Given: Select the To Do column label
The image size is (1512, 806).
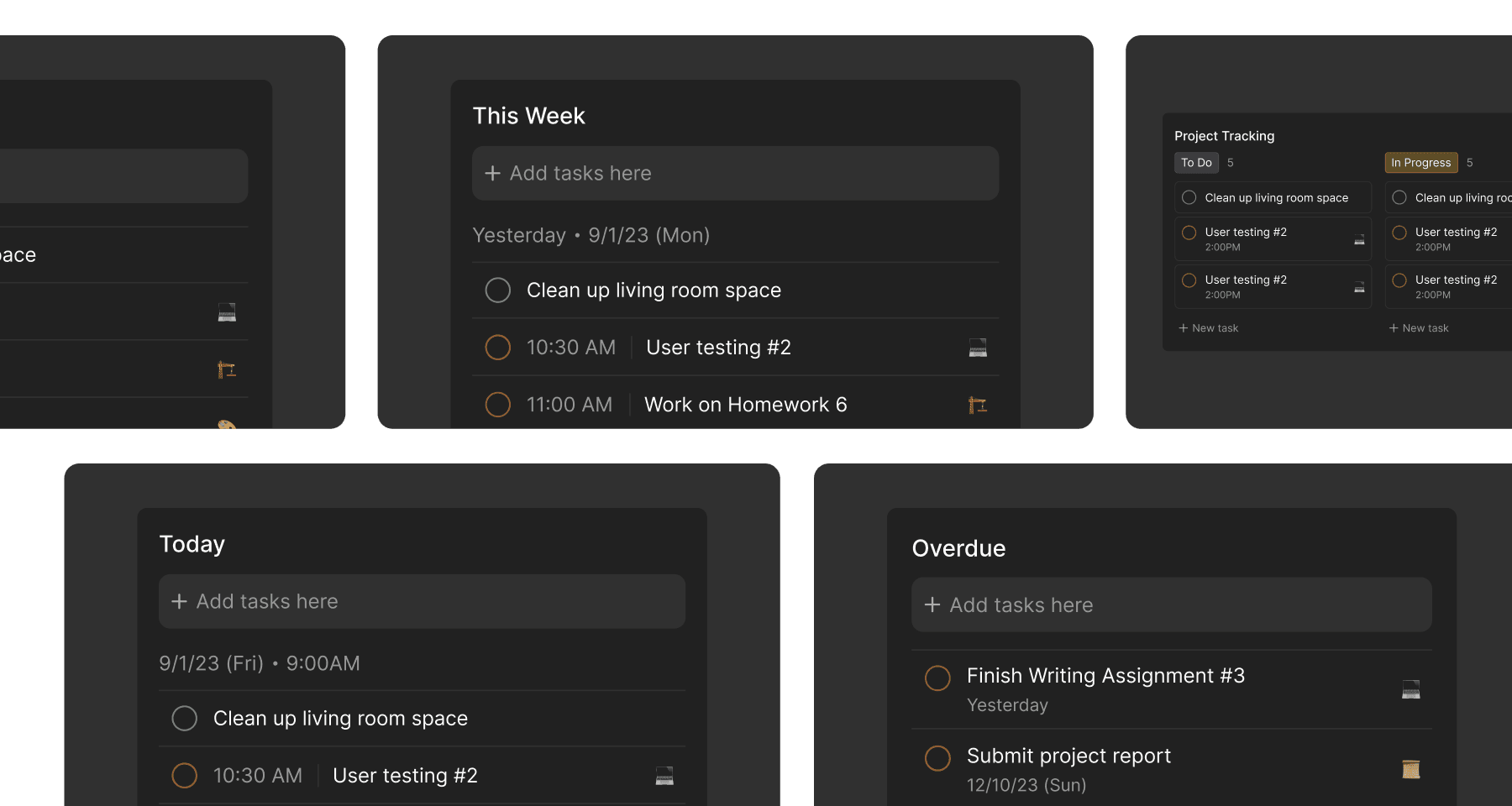Looking at the screenshot, I should 1196,163.
